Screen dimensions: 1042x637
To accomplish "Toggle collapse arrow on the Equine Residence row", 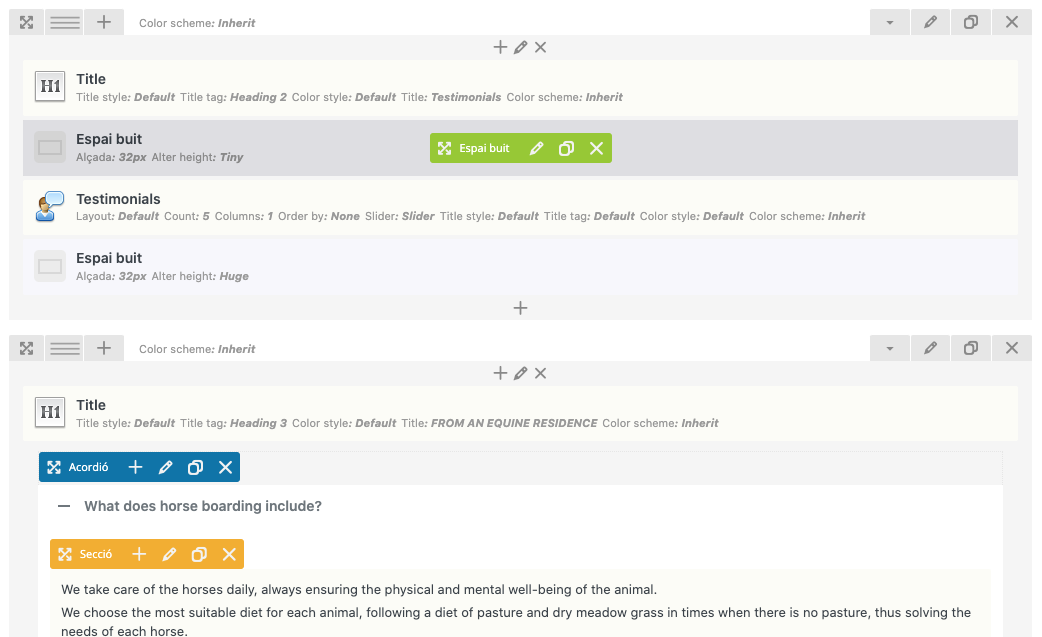I will (889, 348).
